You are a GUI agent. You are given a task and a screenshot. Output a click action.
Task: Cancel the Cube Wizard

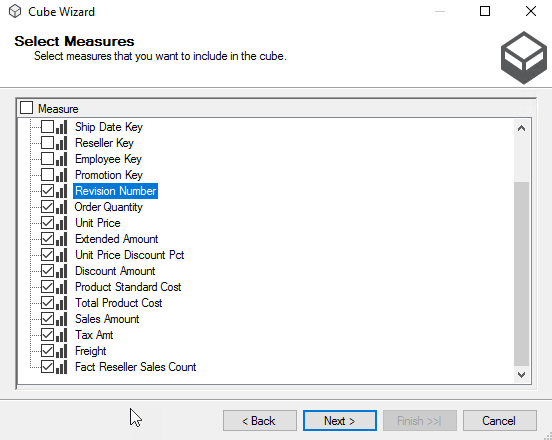500,421
